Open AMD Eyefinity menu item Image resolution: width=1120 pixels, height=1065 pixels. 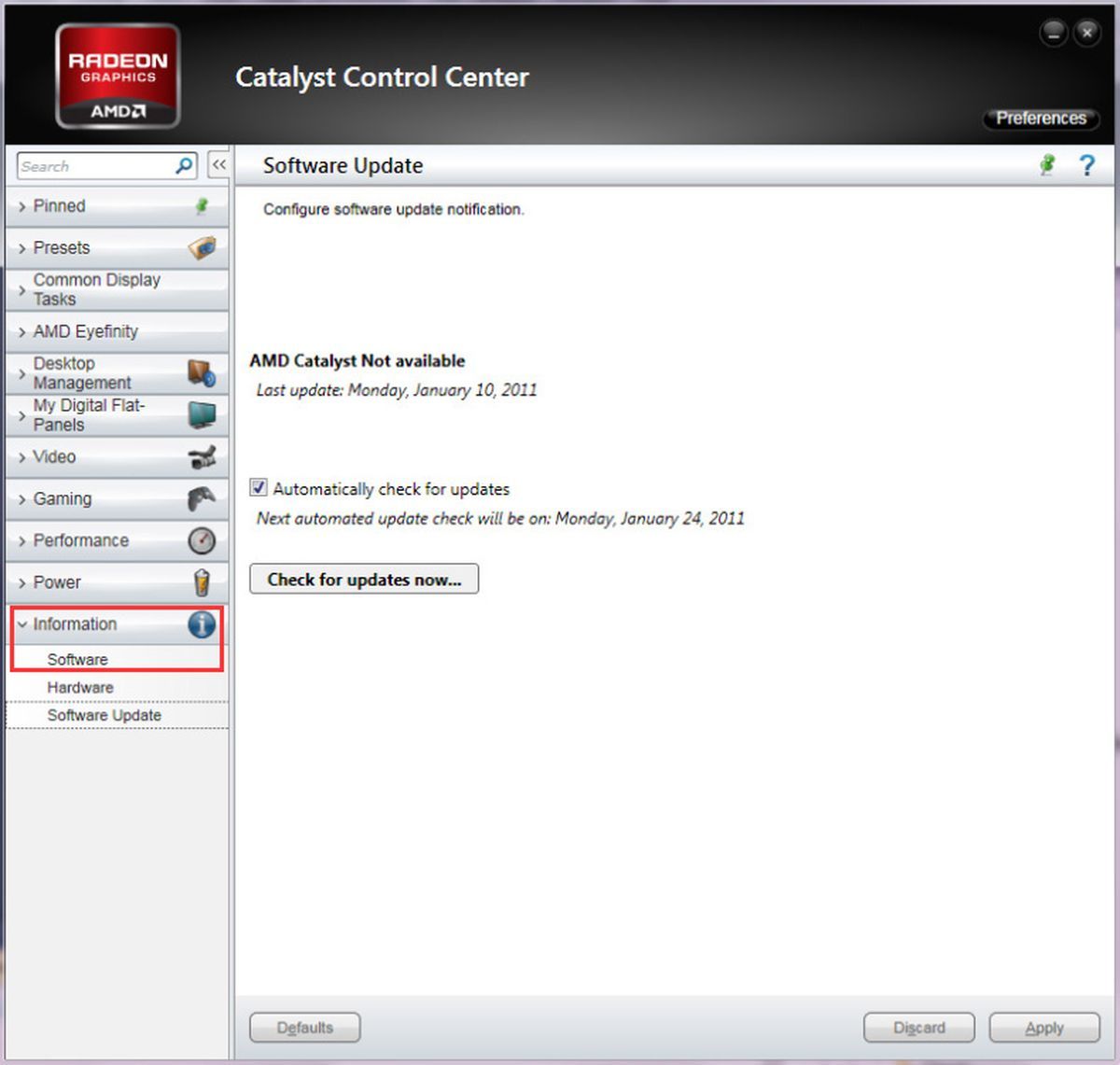(117, 331)
